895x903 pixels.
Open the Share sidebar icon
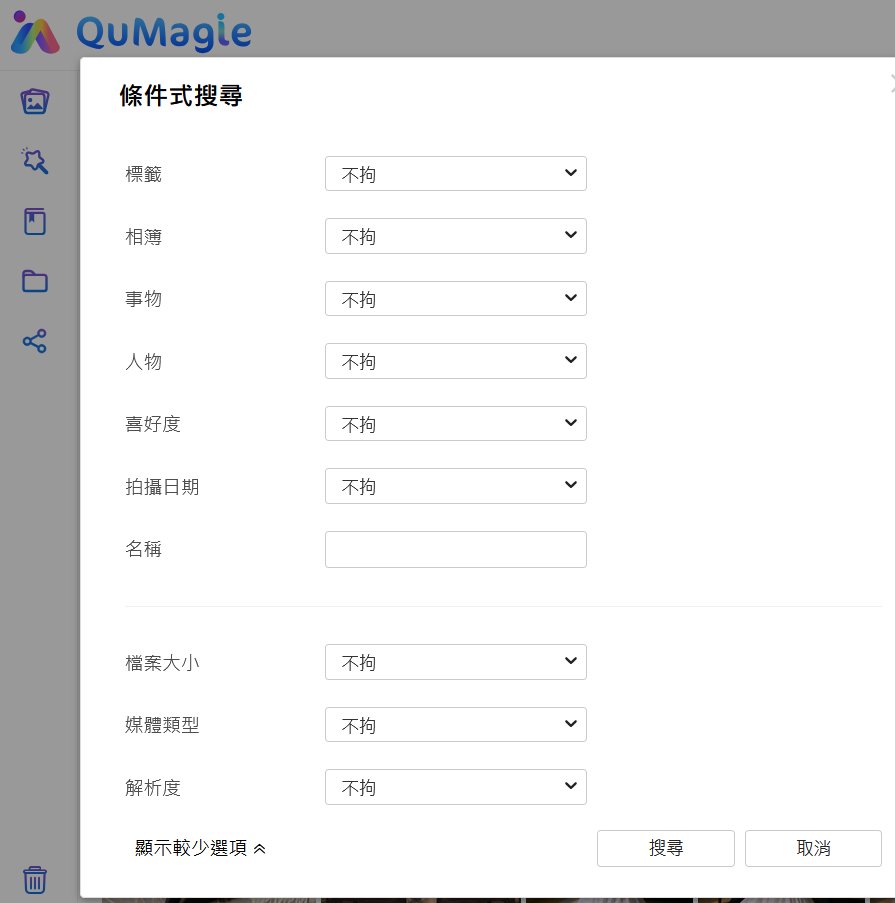coord(35,341)
